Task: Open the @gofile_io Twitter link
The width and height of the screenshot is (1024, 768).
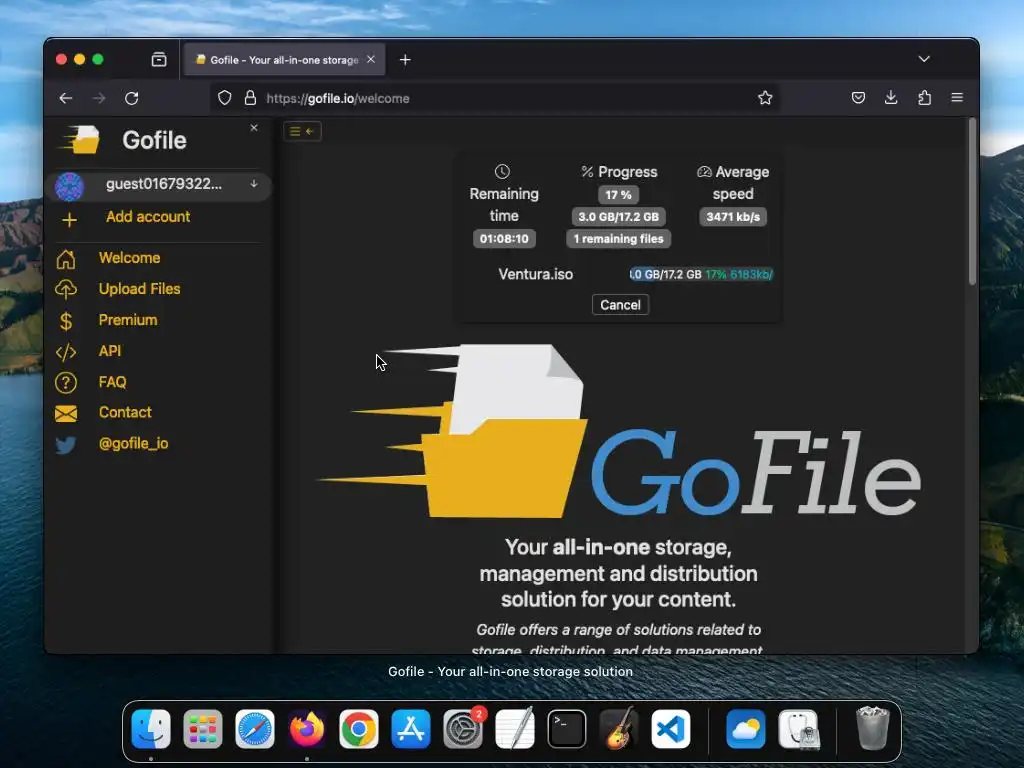Action: point(133,443)
